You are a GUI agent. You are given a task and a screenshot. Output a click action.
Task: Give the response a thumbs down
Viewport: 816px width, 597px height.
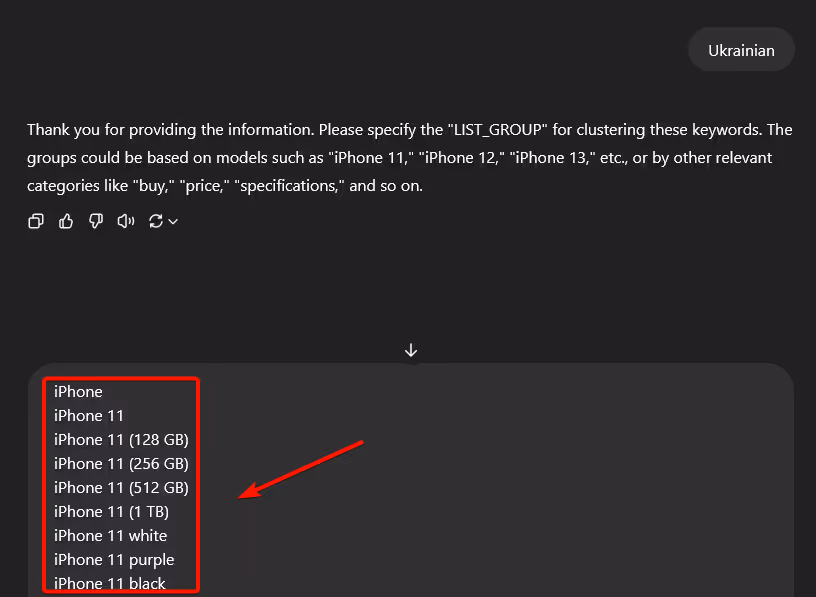96,222
